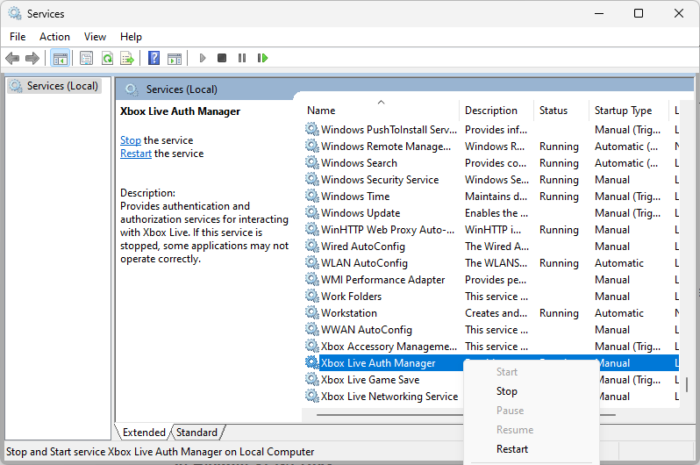The width and height of the screenshot is (700, 465).
Task: Open the Action menu
Action: [54, 36]
